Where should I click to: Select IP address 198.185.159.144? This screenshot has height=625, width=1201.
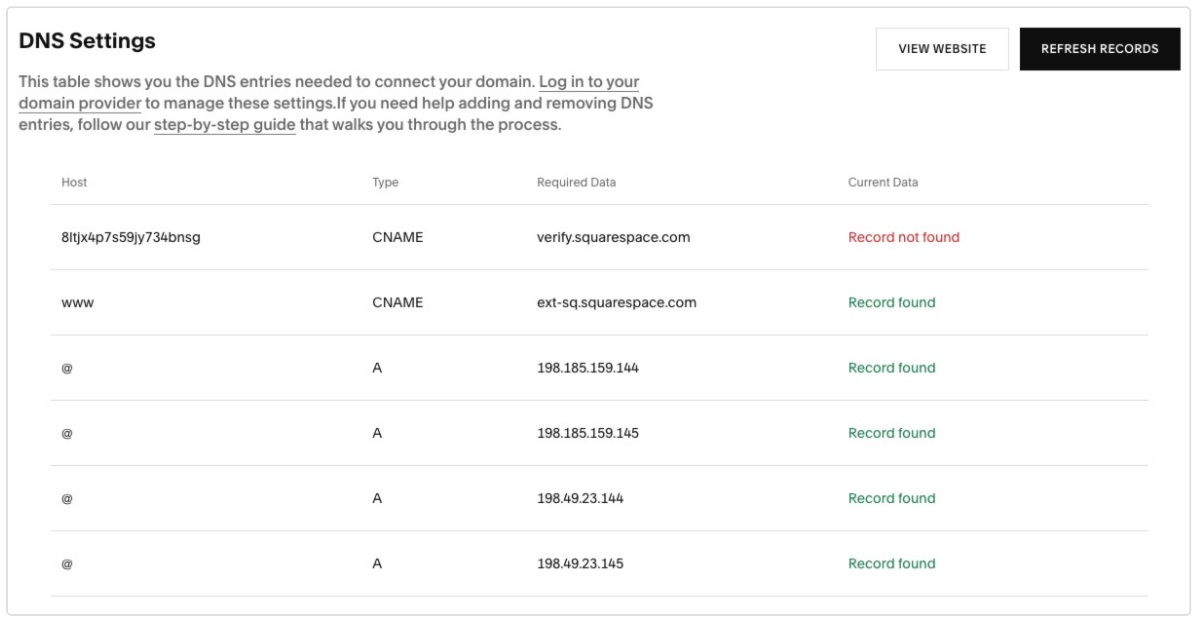coord(587,368)
